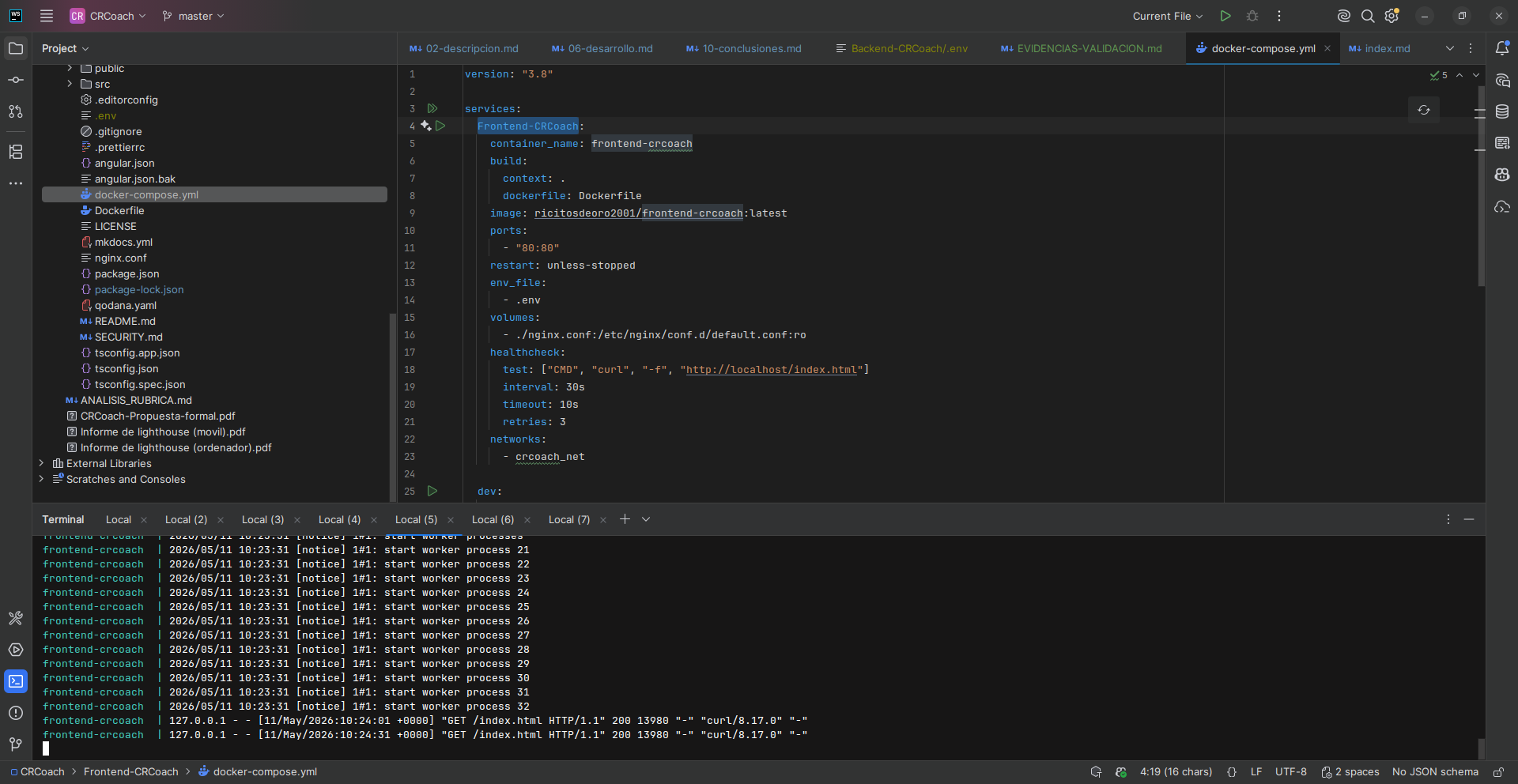The height and width of the screenshot is (784, 1518).
Task: Switch to Backend-CRCoach/.env tab
Action: 902,48
